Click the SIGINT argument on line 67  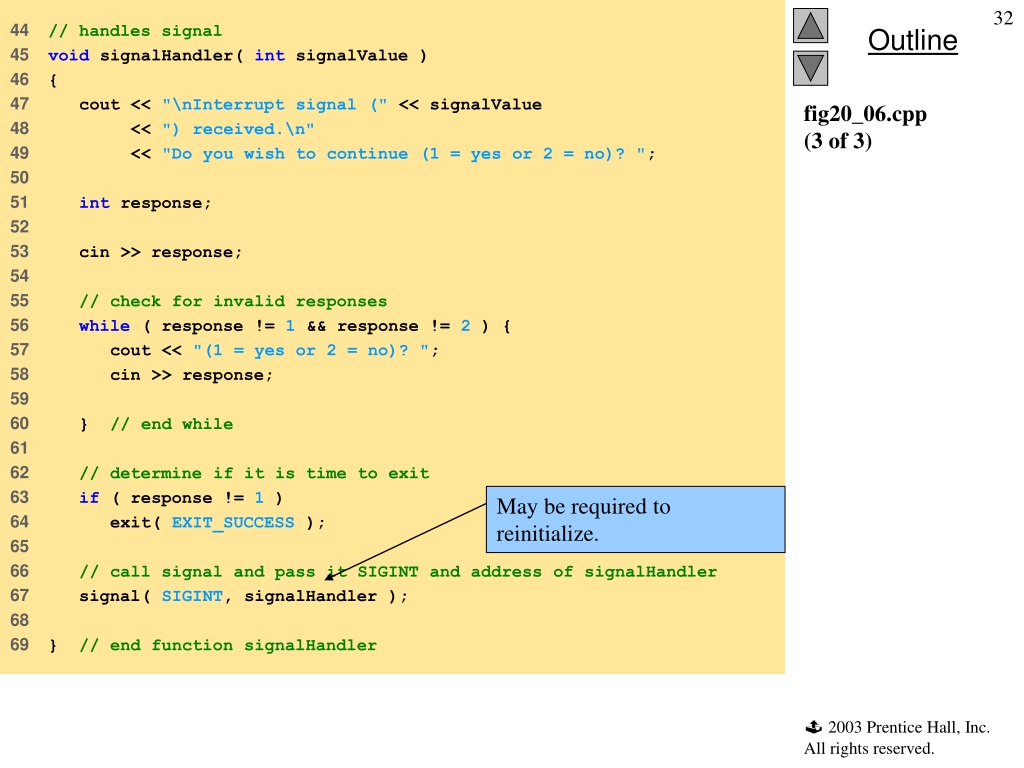(192, 596)
